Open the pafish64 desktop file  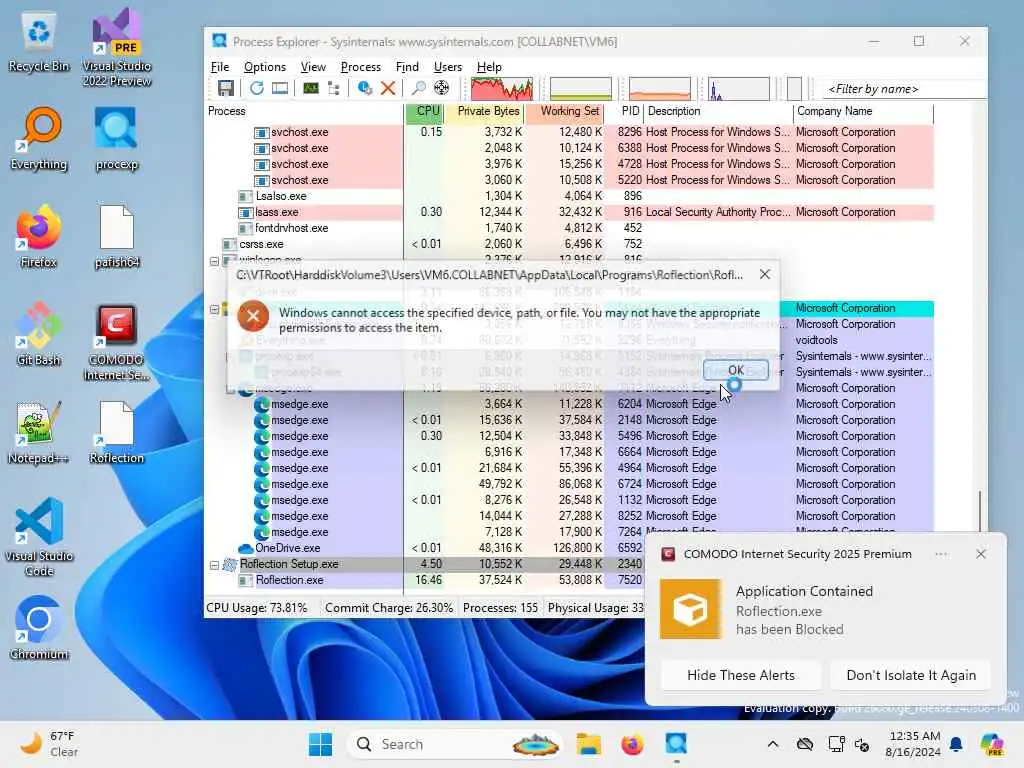(x=117, y=236)
